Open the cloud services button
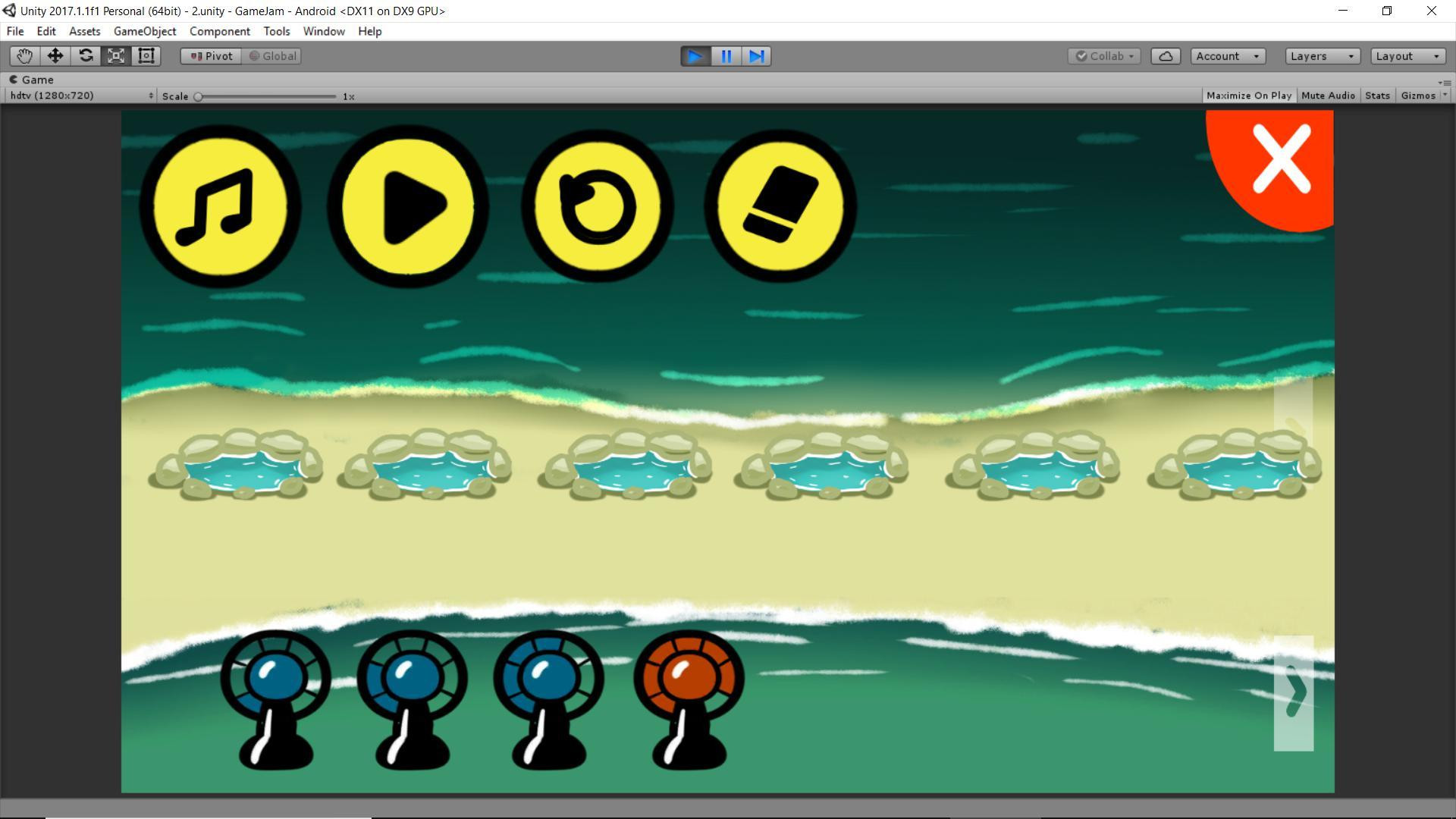Image resolution: width=1456 pixels, height=819 pixels. coord(1166,56)
